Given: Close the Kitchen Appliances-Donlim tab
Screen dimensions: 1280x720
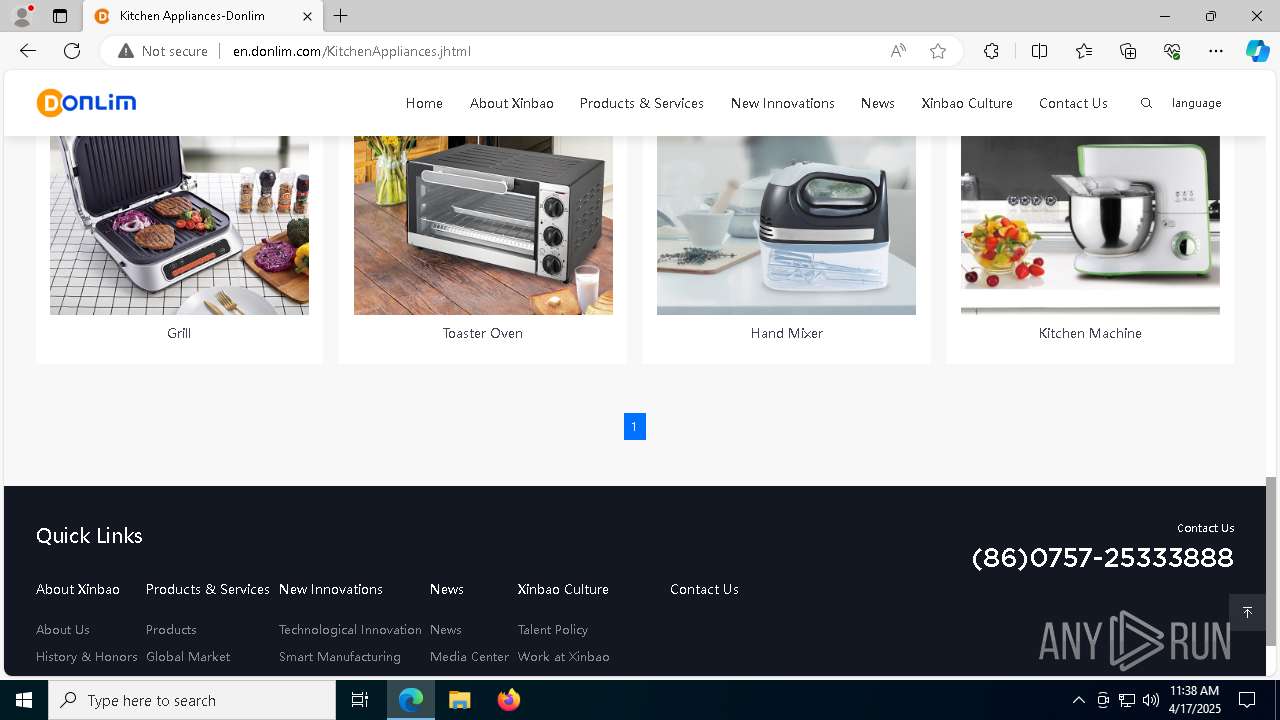Looking at the screenshot, I should point(307,16).
